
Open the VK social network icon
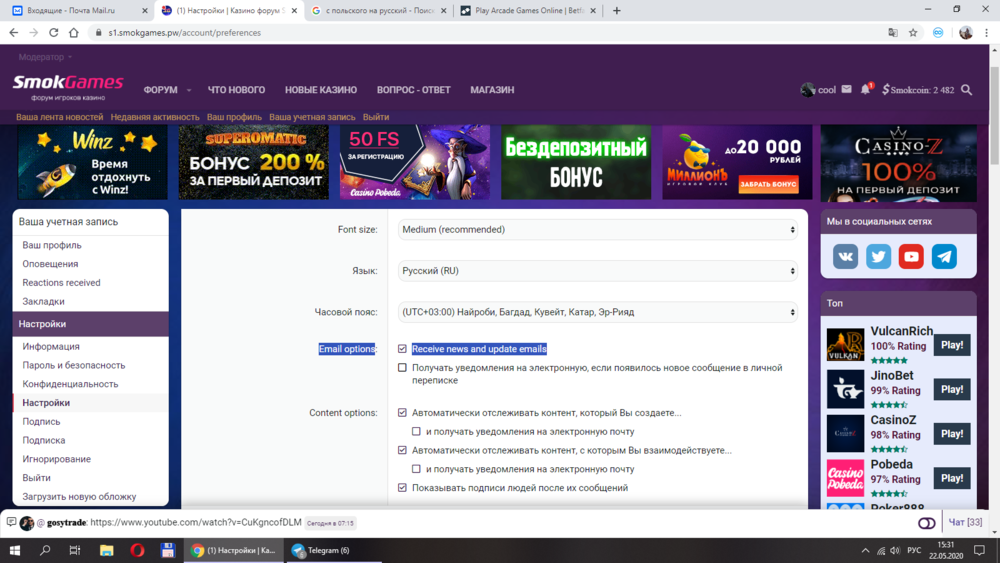[x=845, y=256]
